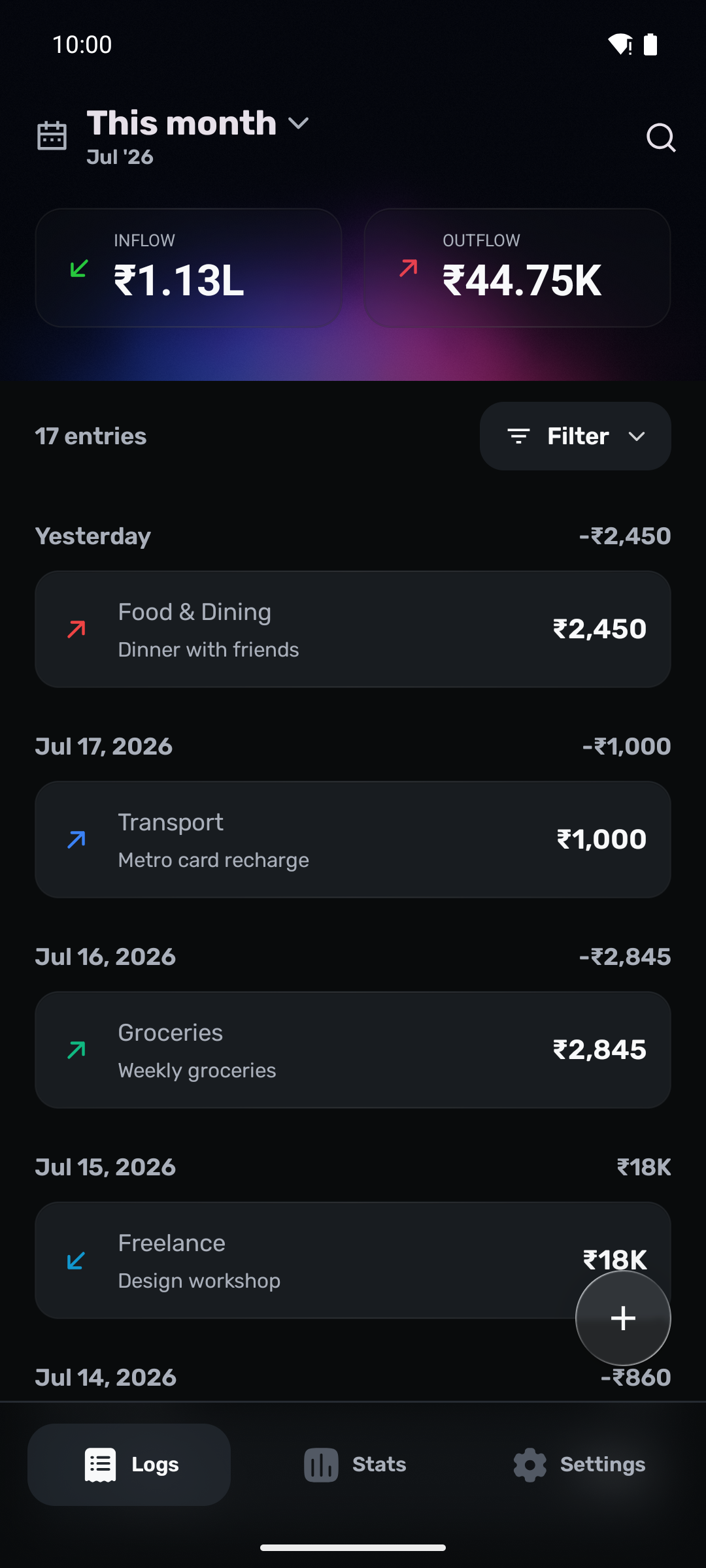The image size is (706, 1568).
Task: Open the Filter dropdown
Action: 575,436
